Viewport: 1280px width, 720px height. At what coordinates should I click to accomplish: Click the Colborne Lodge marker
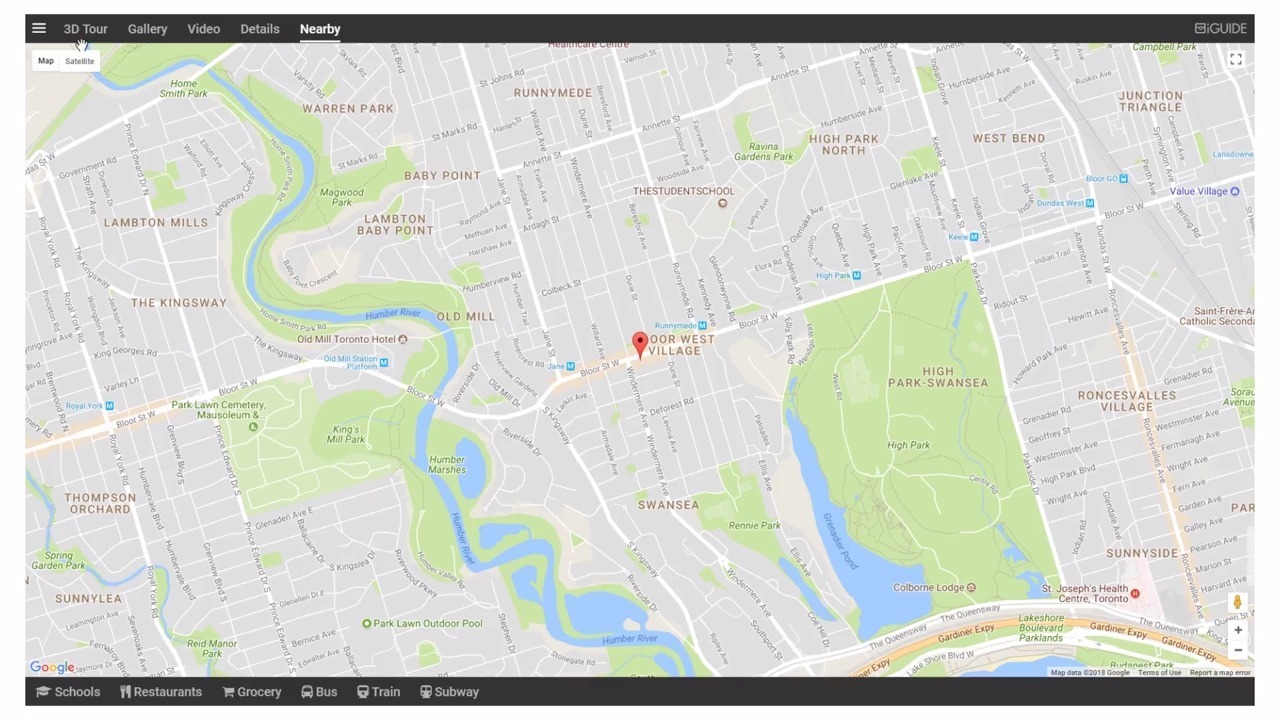971,588
